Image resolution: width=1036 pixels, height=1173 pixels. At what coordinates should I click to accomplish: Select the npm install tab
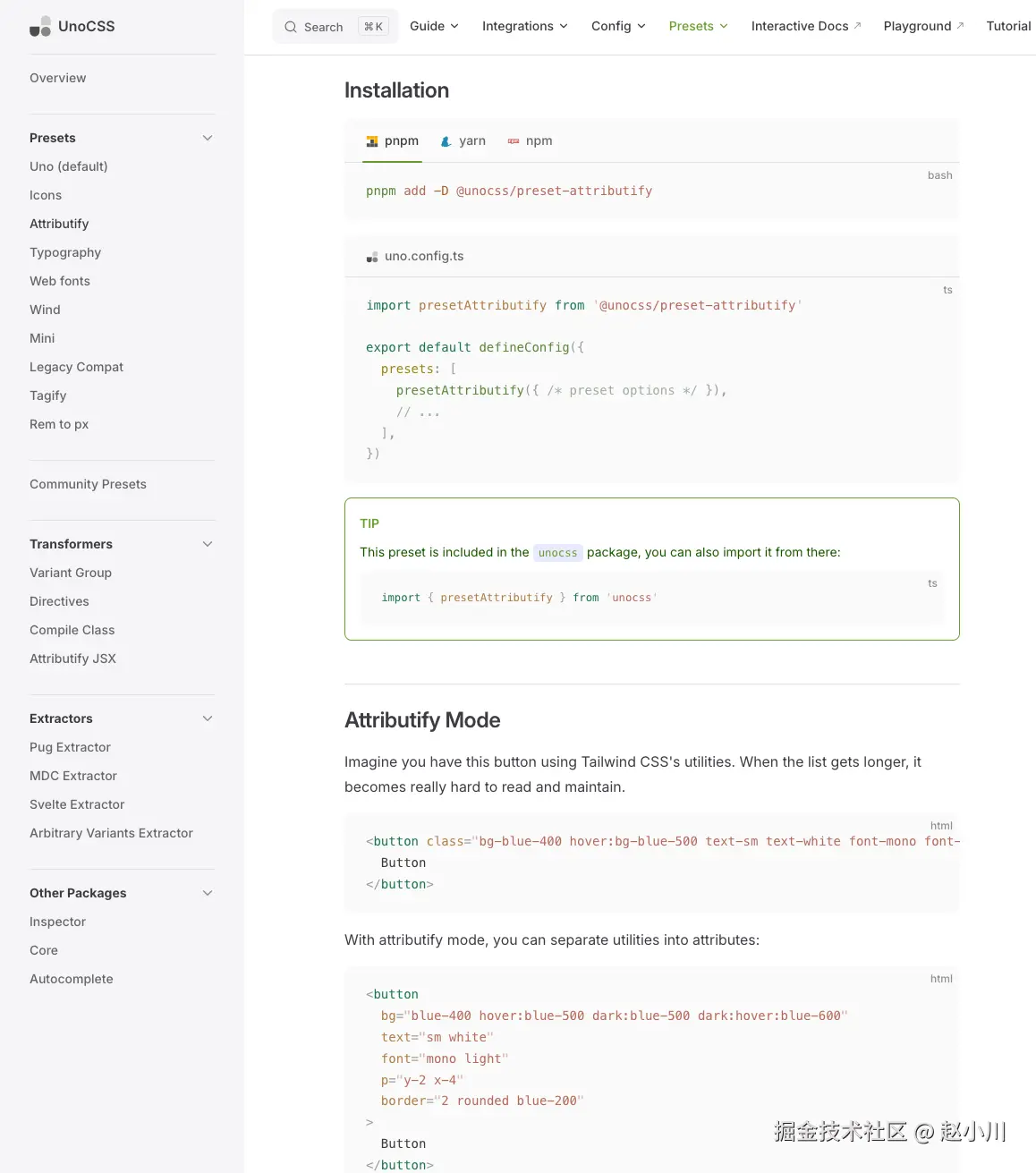click(x=531, y=141)
